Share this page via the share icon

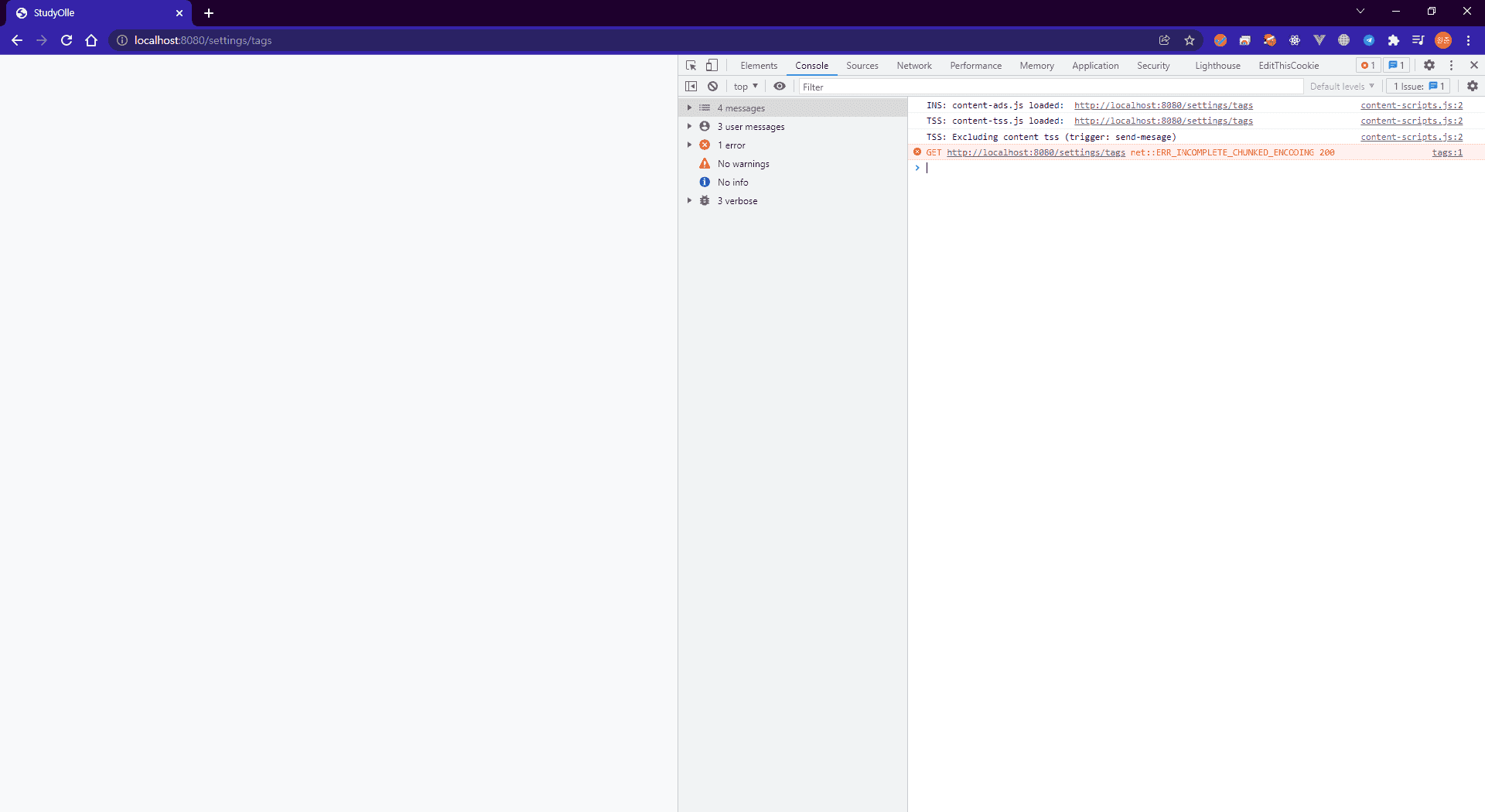click(x=1165, y=40)
